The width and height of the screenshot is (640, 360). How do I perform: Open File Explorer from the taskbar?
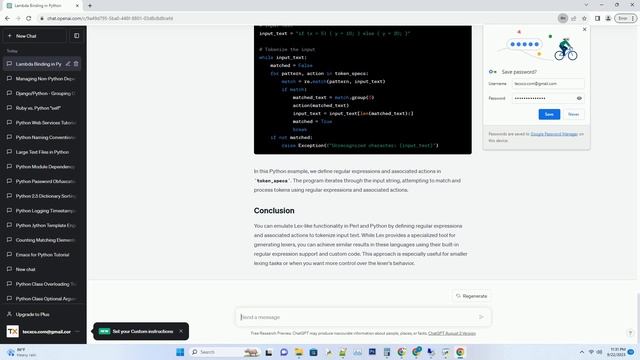[x=298, y=352]
